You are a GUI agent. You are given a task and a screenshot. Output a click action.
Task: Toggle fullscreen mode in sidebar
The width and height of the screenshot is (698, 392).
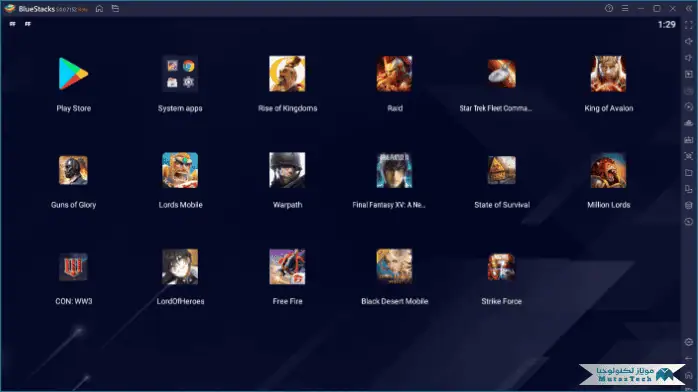coord(689,25)
